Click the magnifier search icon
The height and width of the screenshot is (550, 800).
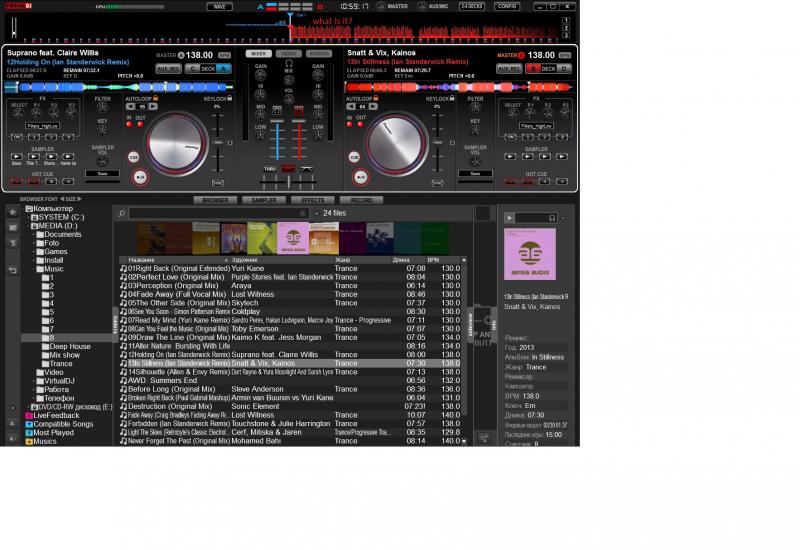coord(122,213)
